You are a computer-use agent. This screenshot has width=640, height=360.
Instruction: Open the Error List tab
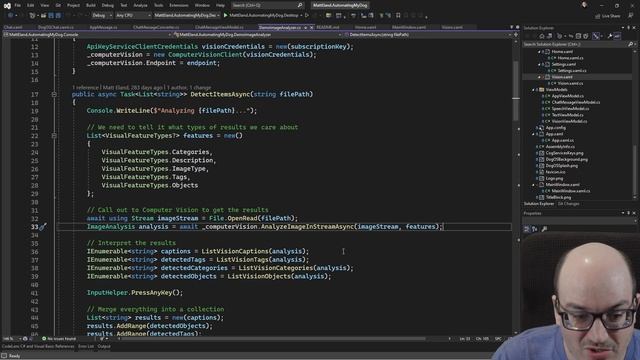click(x=86, y=347)
